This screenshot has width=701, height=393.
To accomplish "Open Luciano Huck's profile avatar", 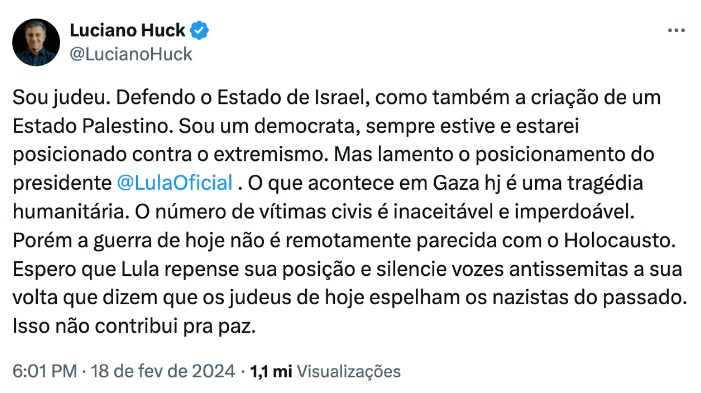I will [x=36, y=42].
